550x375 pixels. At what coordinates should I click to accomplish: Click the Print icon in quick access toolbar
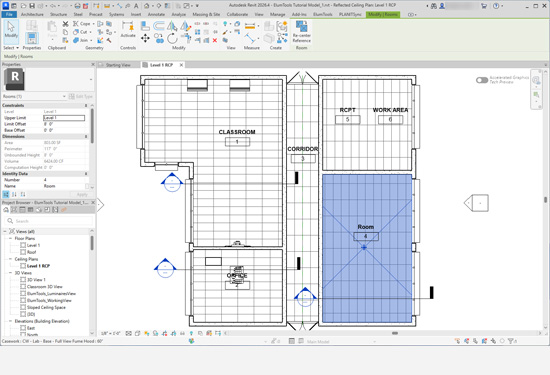78,6
